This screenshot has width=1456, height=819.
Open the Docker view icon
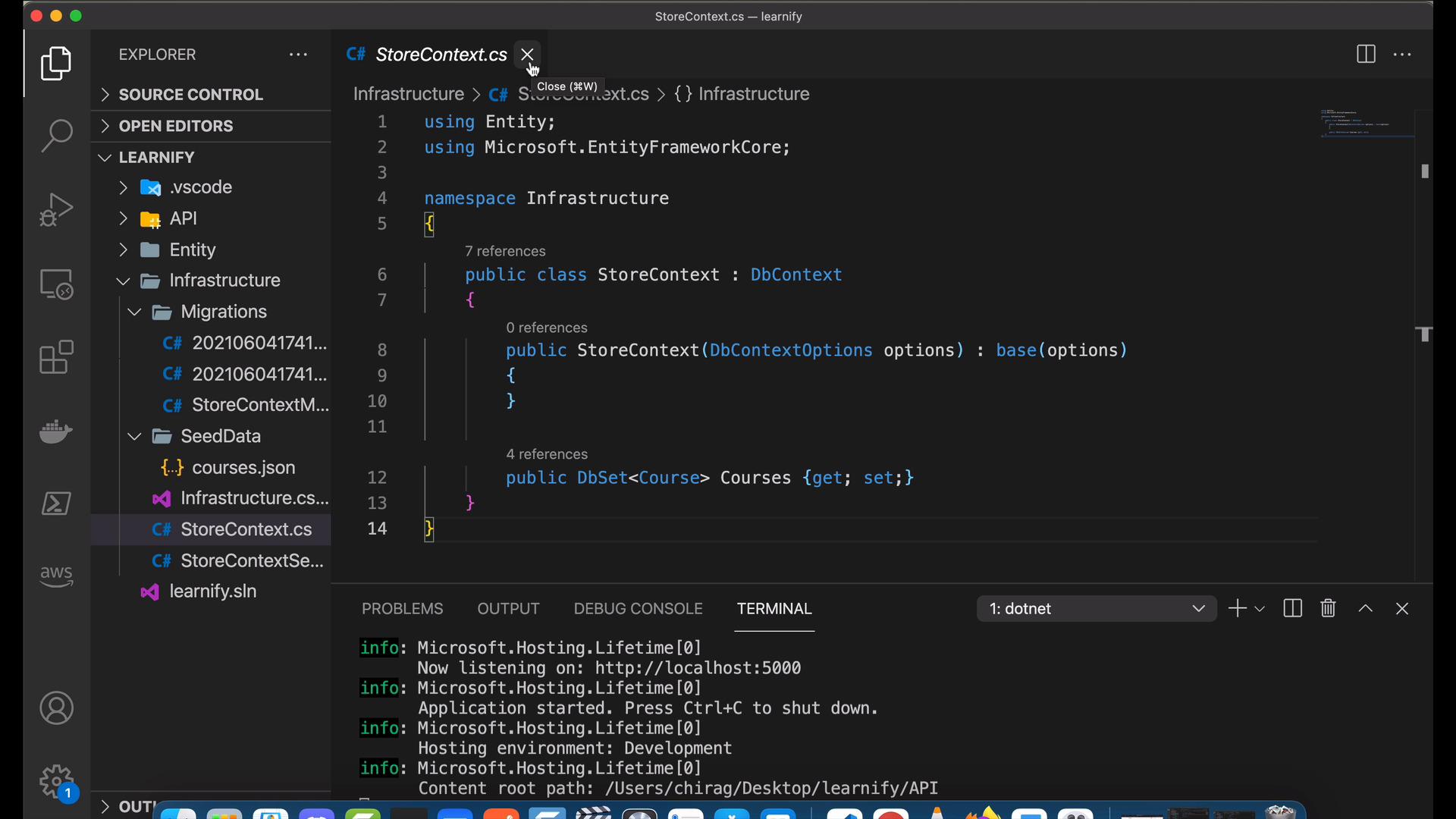[56, 431]
